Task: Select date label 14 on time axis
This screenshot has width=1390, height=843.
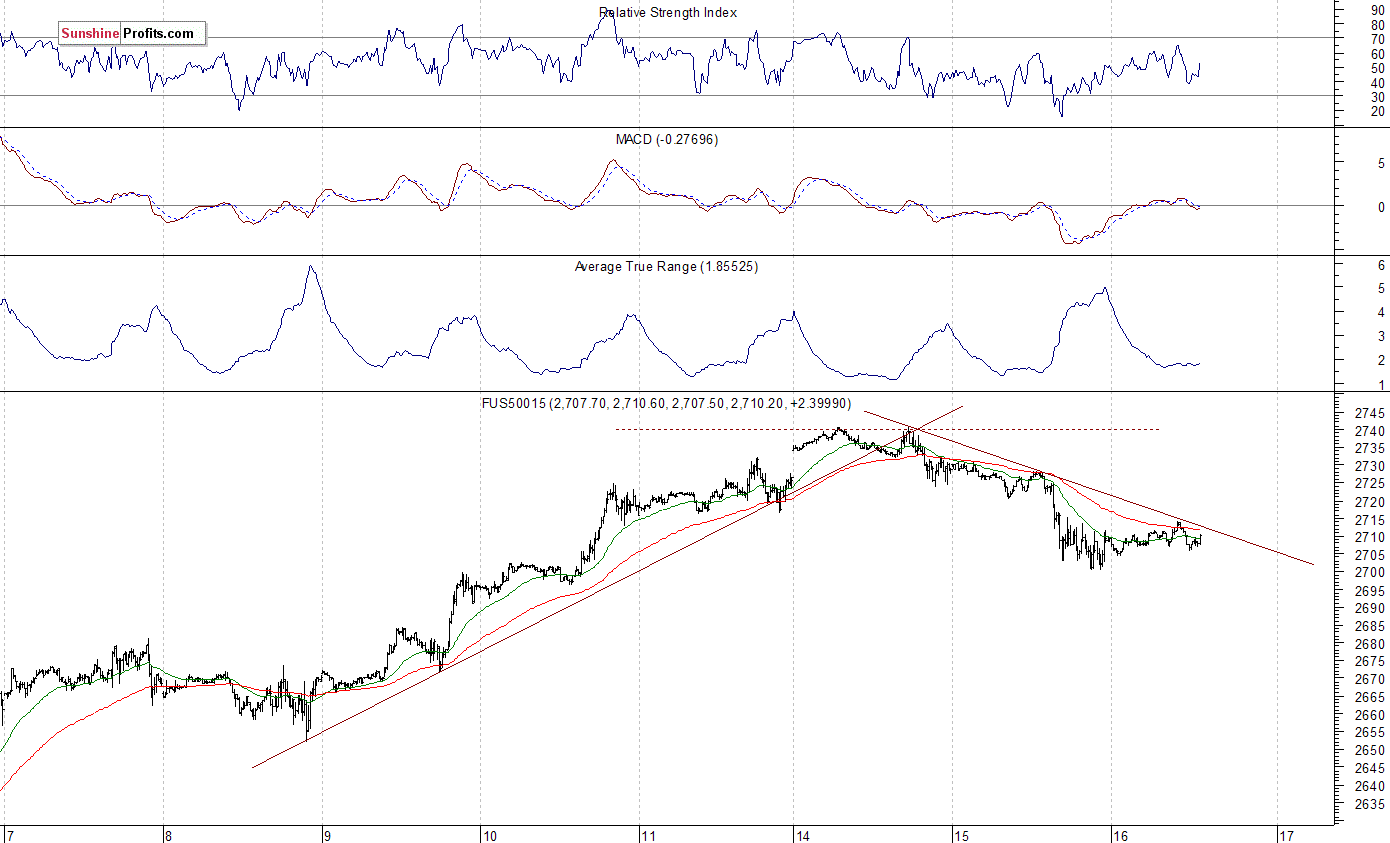Action: (802, 834)
